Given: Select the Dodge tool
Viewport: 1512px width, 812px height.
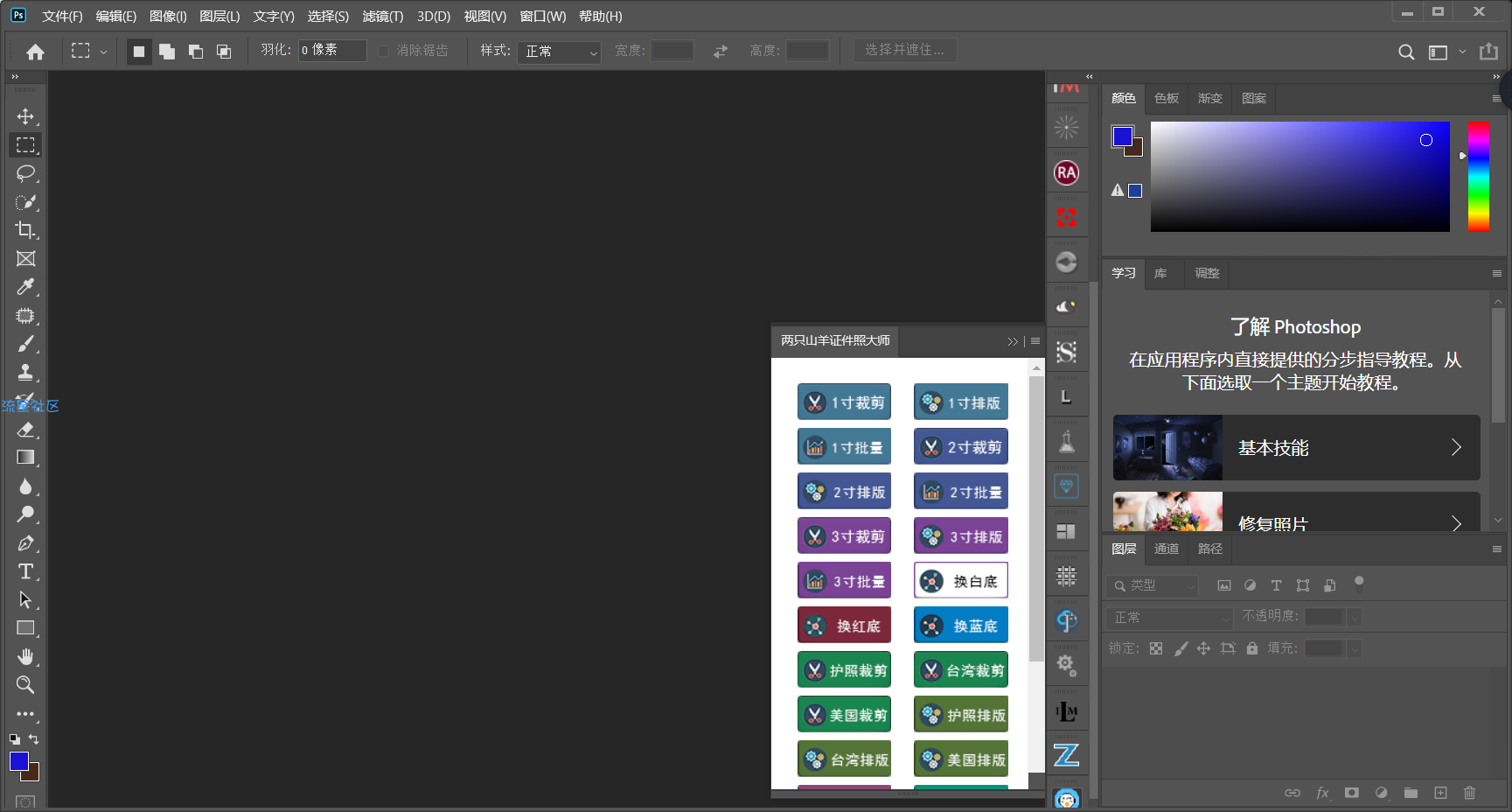Looking at the screenshot, I should click(25, 514).
